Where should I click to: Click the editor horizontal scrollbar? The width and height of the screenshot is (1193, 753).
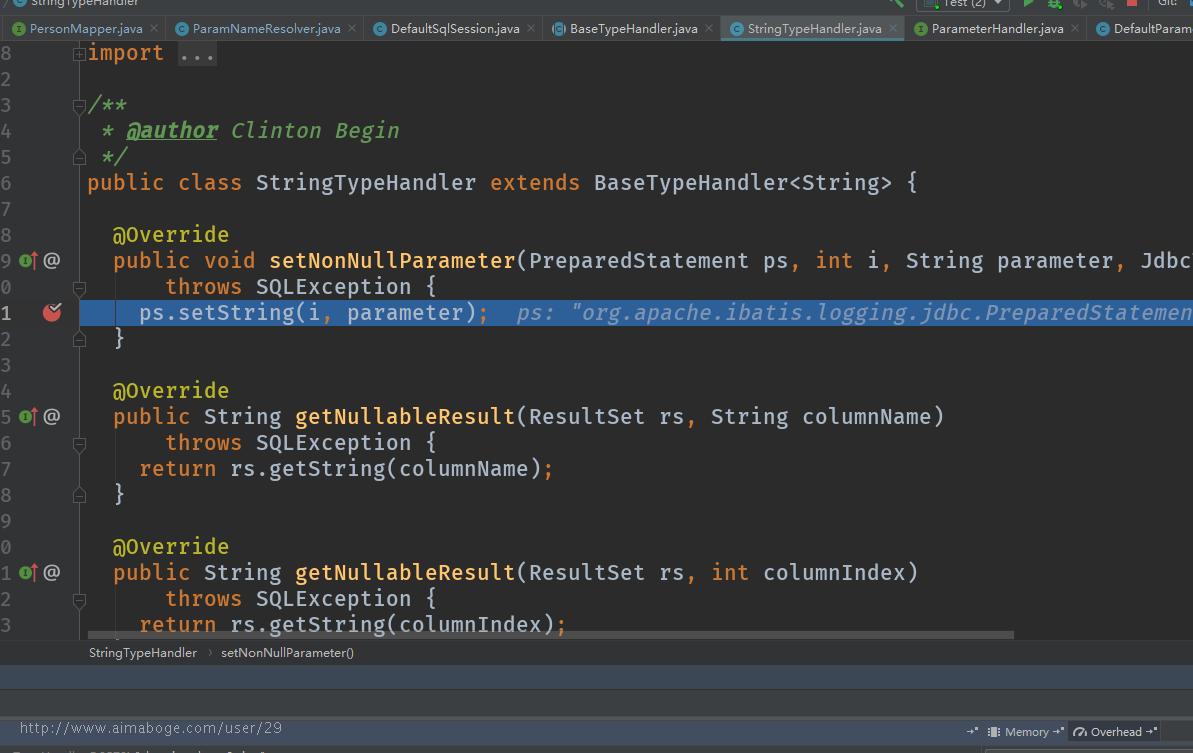(550, 634)
